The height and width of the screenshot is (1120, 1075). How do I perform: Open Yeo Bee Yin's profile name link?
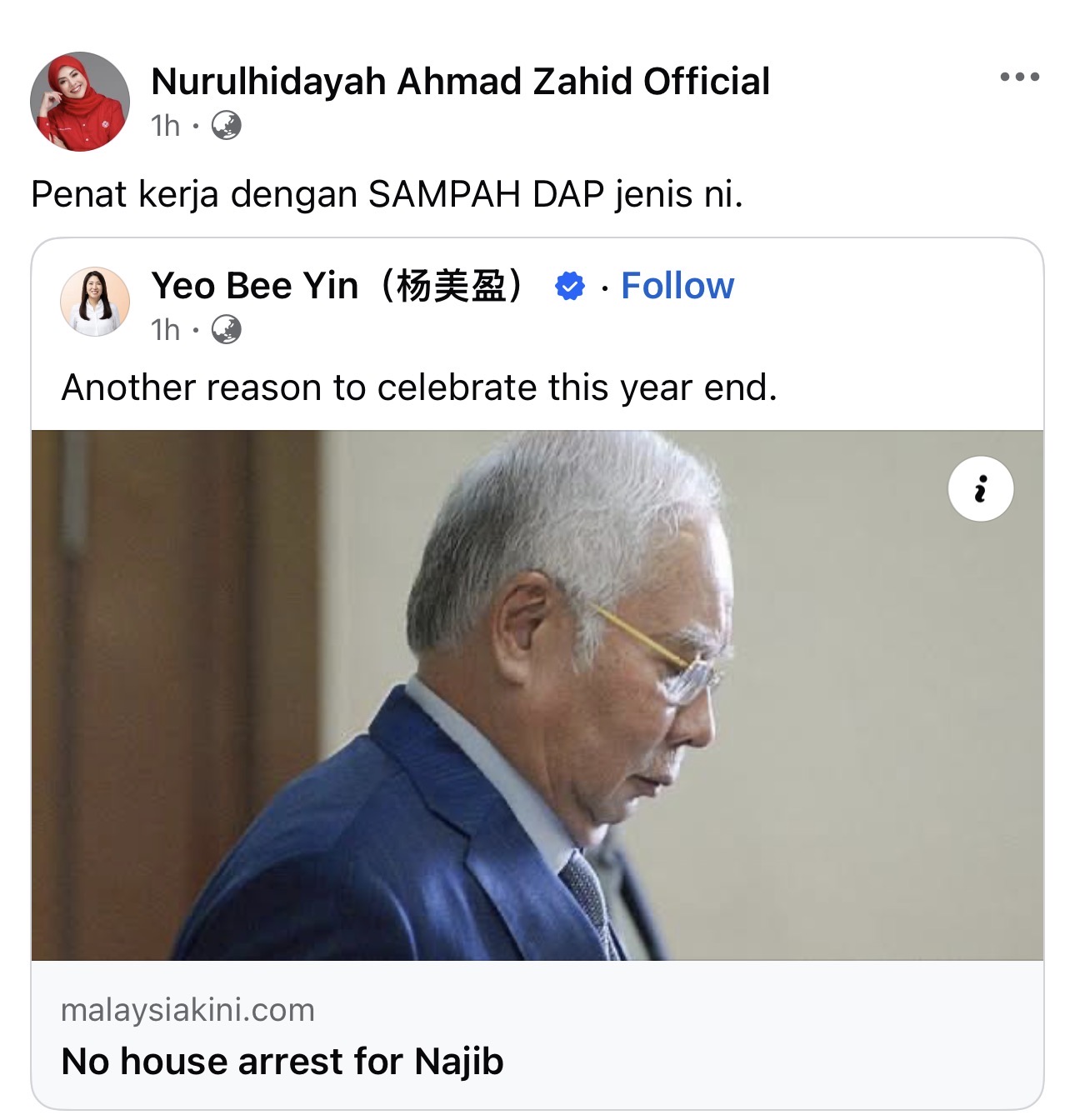point(254,286)
